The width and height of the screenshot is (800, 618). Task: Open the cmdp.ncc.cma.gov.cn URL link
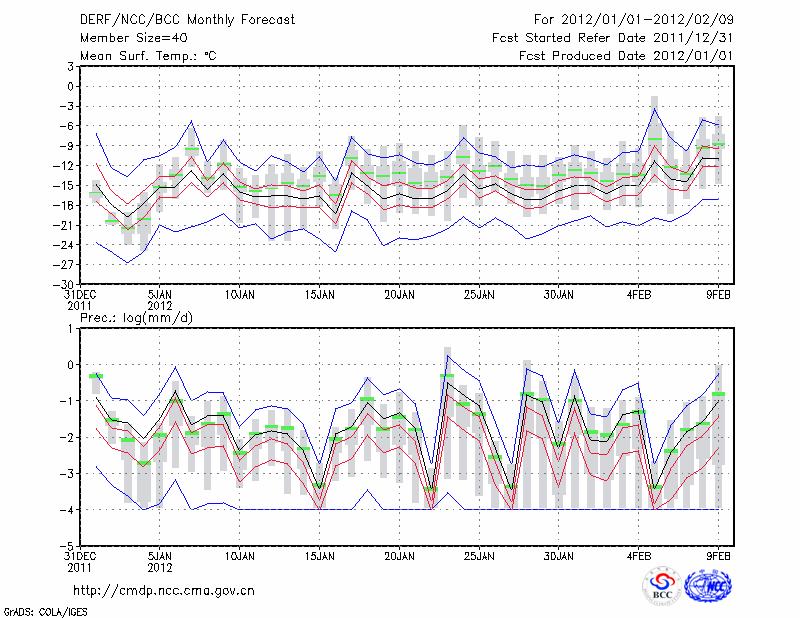tap(164, 590)
